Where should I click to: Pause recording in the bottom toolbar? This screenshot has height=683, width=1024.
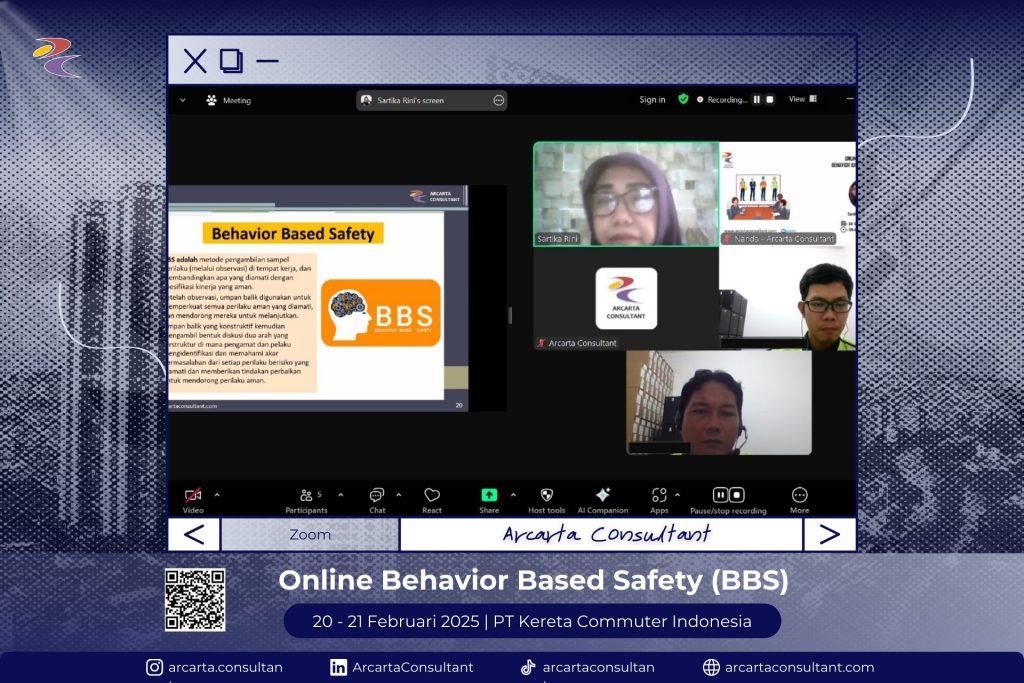pyautogui.click(x=720, y=495)
